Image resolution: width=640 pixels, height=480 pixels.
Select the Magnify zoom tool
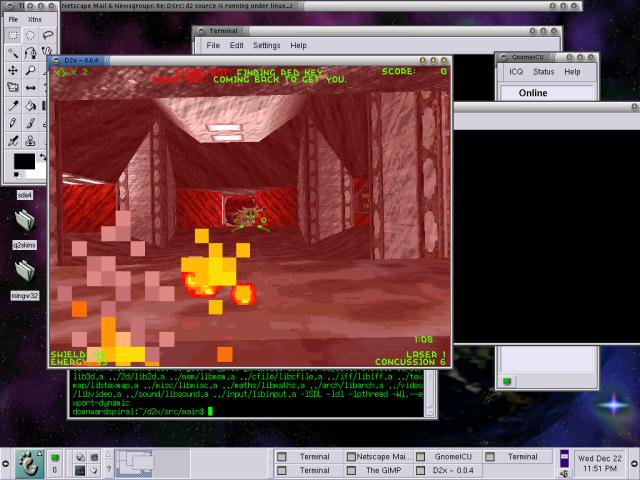(30, 71)
